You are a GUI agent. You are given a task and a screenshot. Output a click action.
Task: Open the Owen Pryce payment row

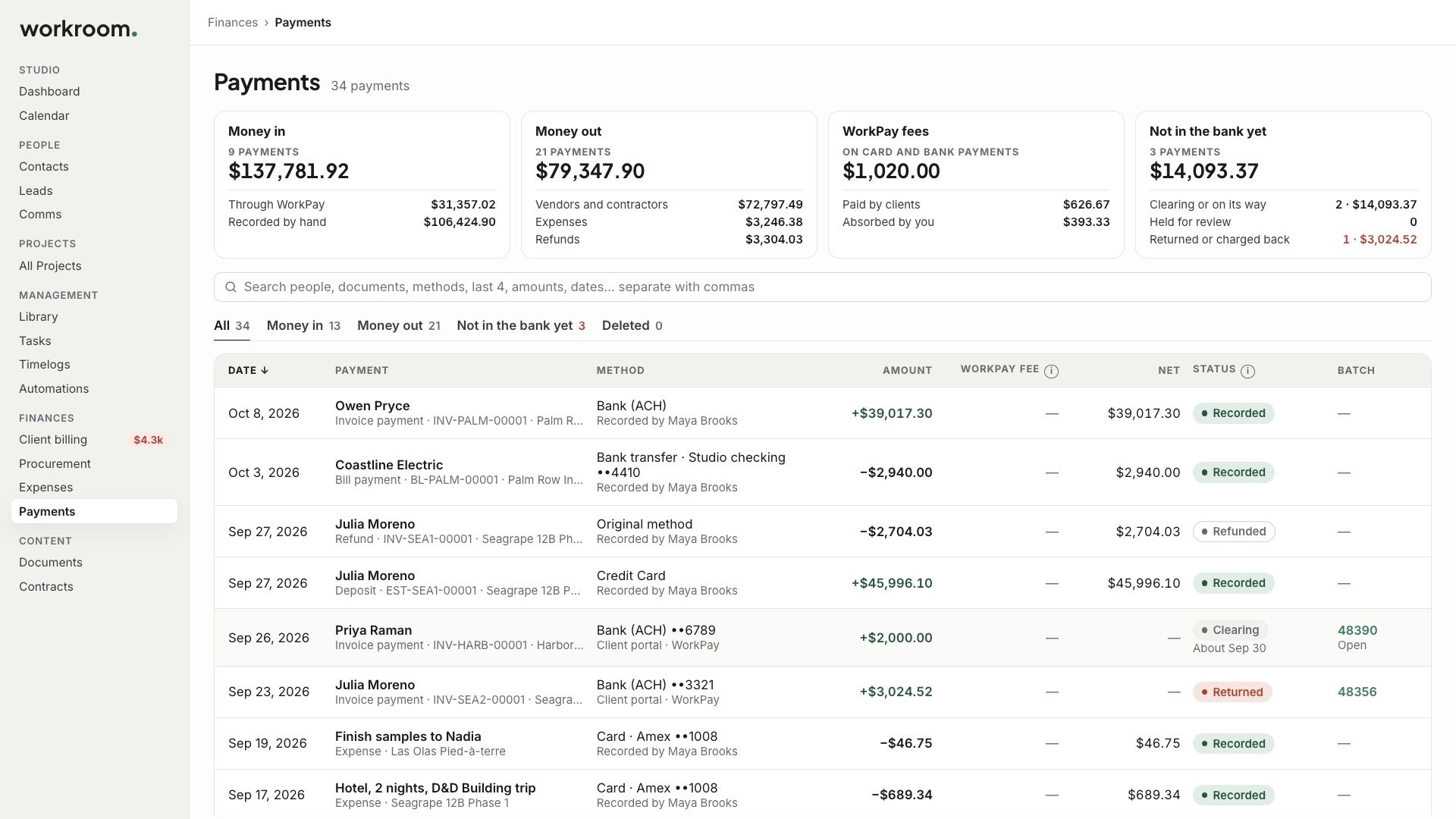pos(822,413)
